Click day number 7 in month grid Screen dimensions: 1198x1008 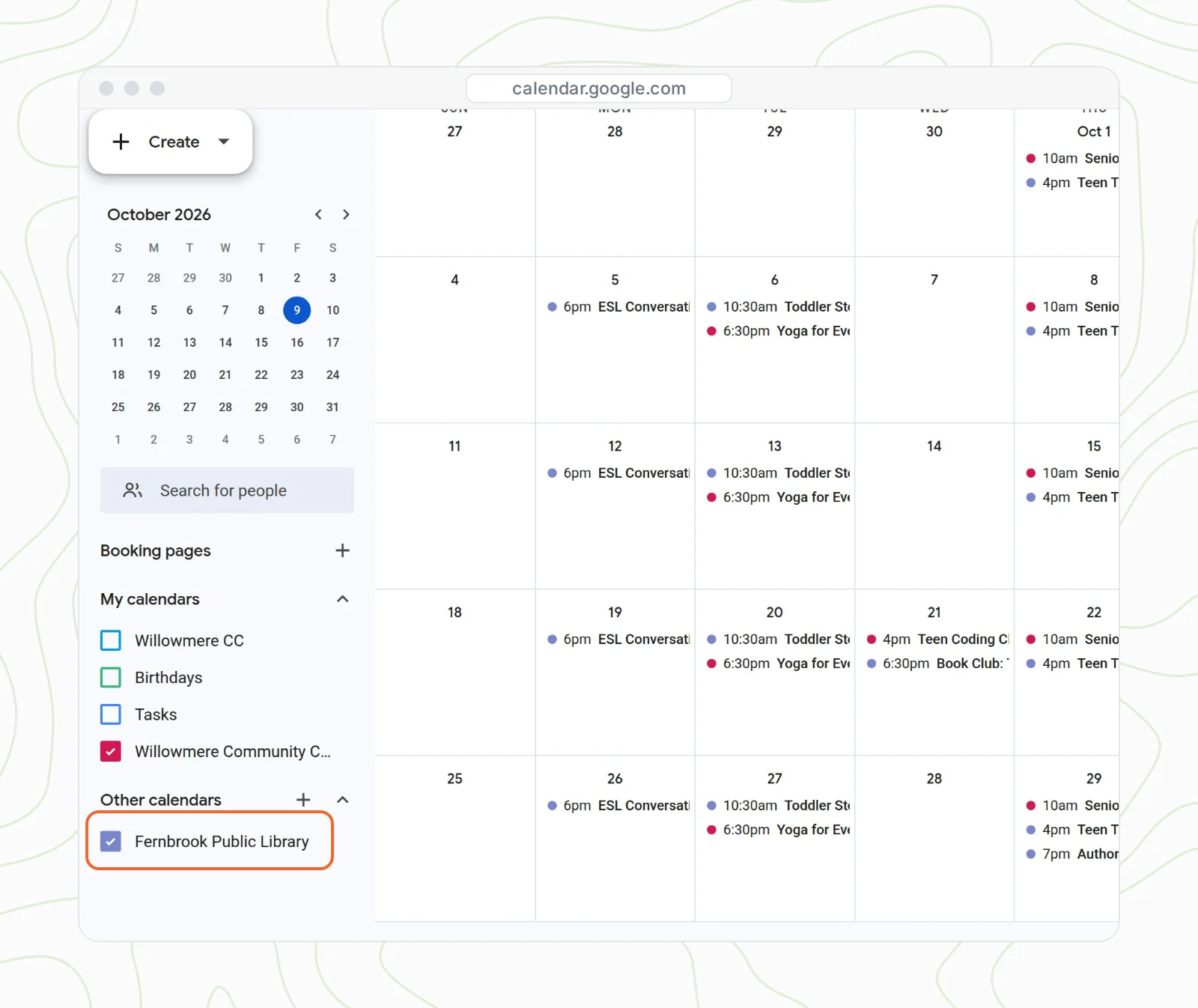coord(934,280)
